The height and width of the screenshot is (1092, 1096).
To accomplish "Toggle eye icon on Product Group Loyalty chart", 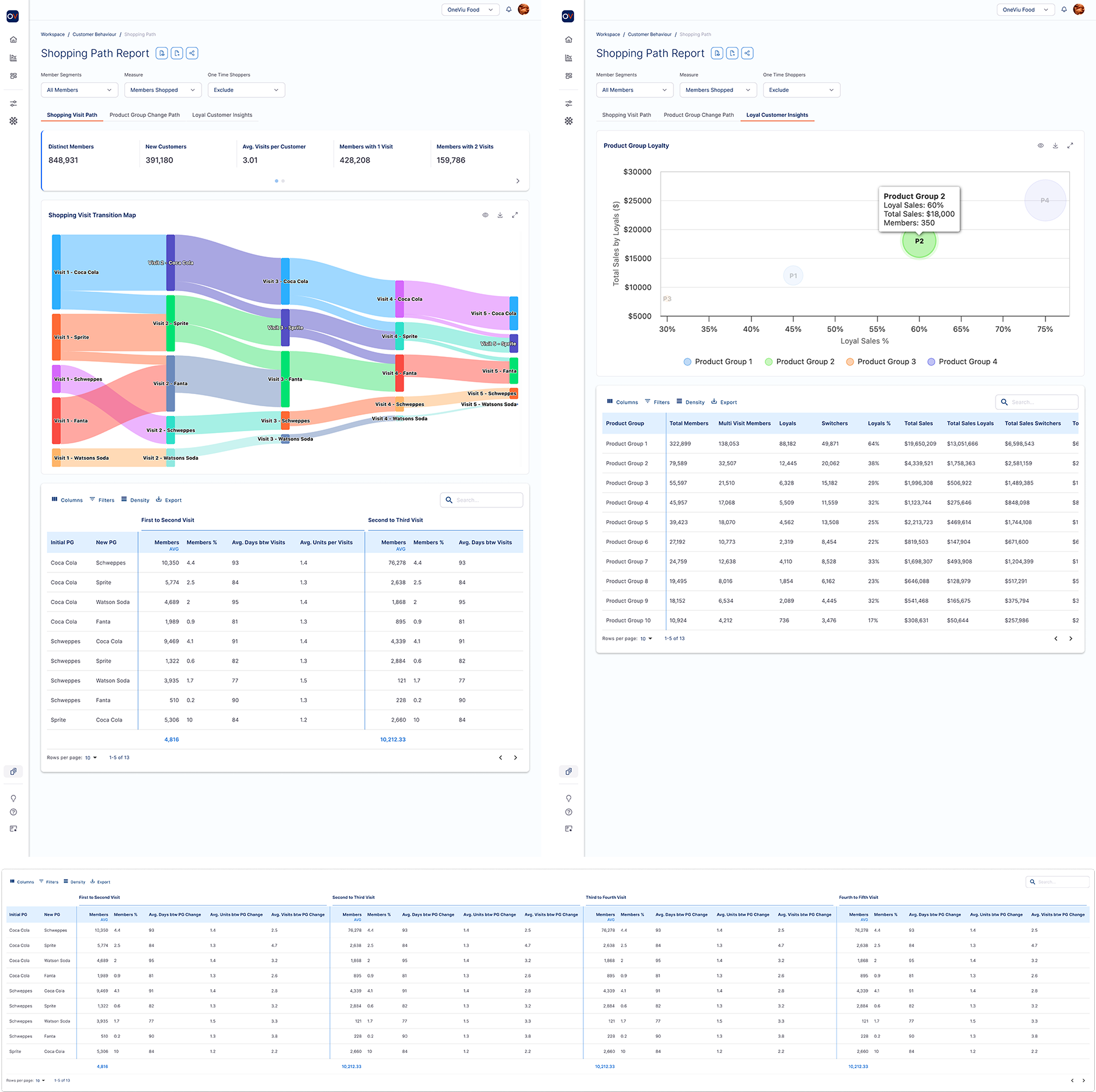I will (x=1041, y=146).
